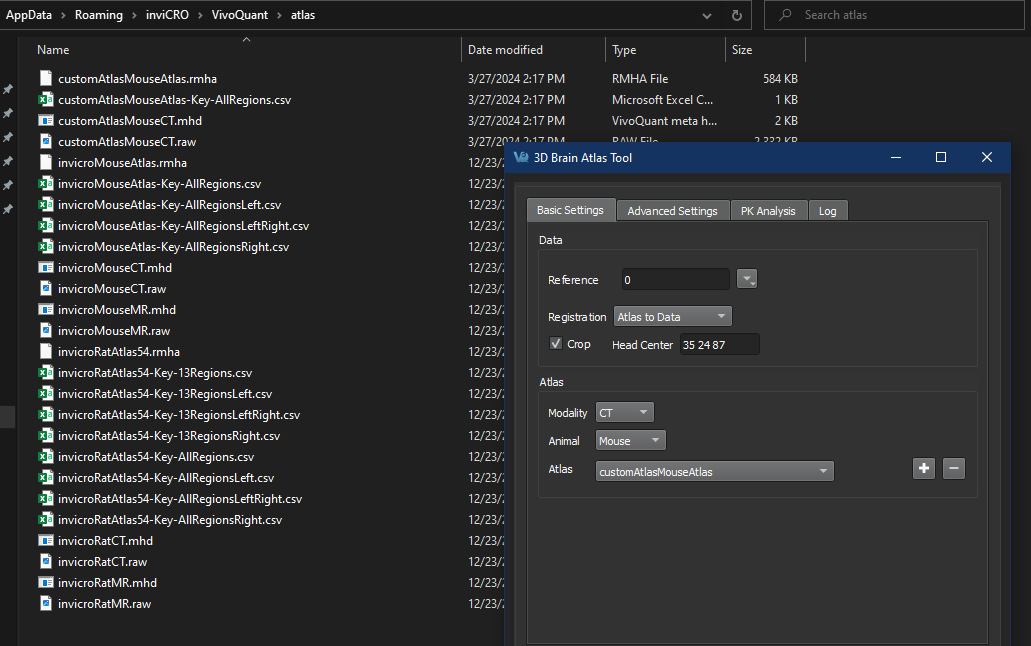Open the Atlas dropdown showing customAtlasMouseAtlas
1031x646 pixels.
coord(714,470)
